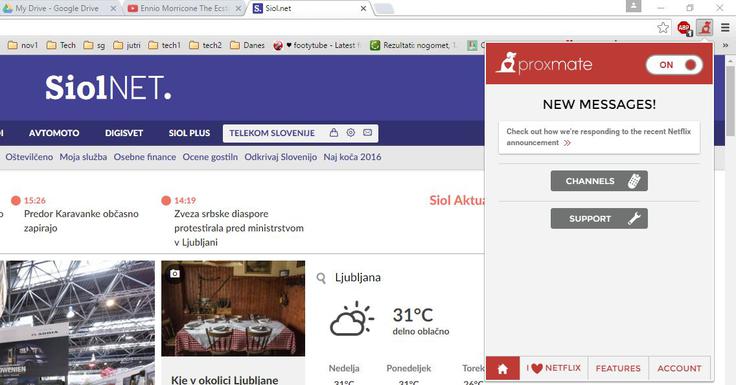The width and height of the screenshot is (736, 385).
Task: Open the Naj koča 2016 link
Action: (x=352, y=157)
